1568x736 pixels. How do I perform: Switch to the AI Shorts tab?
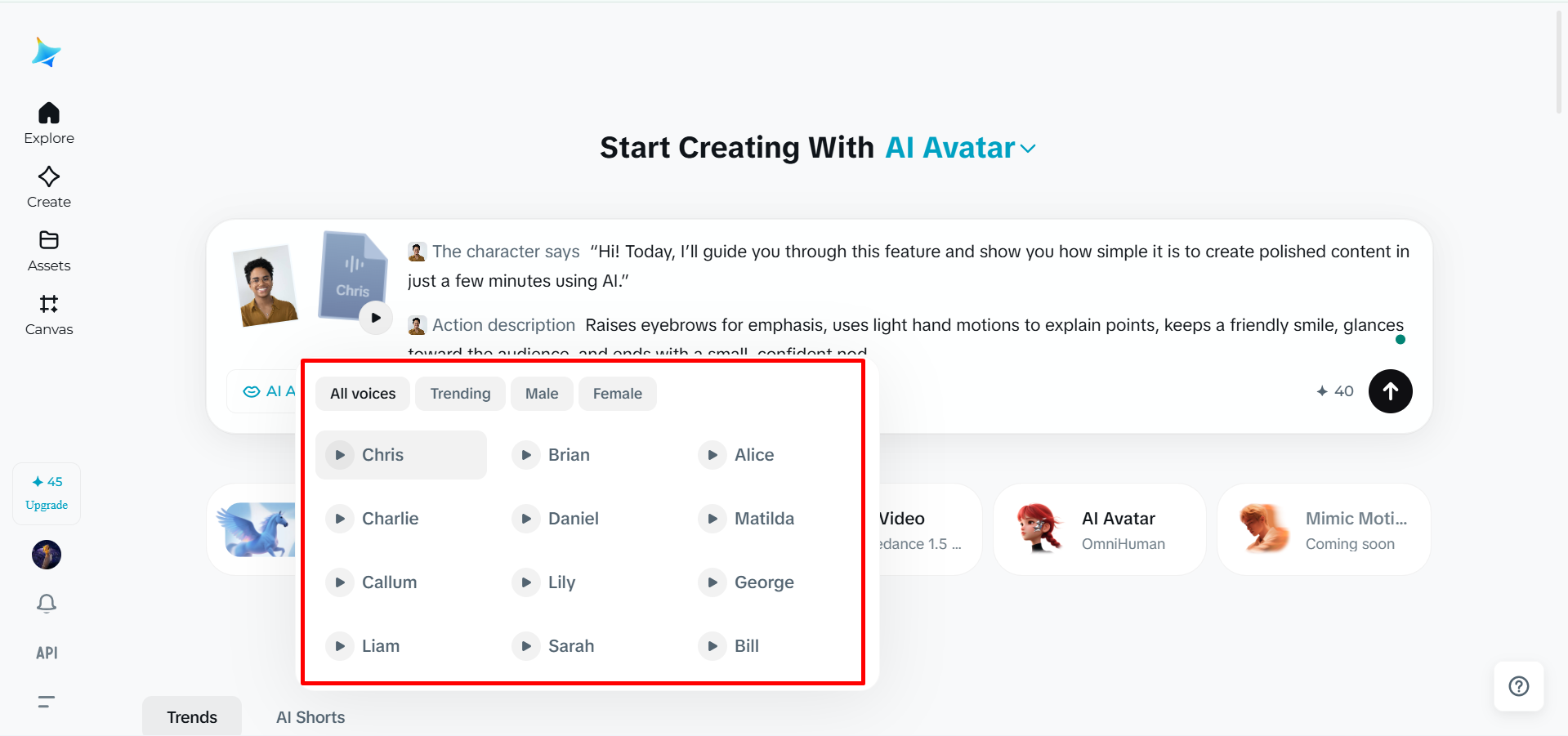pos(310,716)
